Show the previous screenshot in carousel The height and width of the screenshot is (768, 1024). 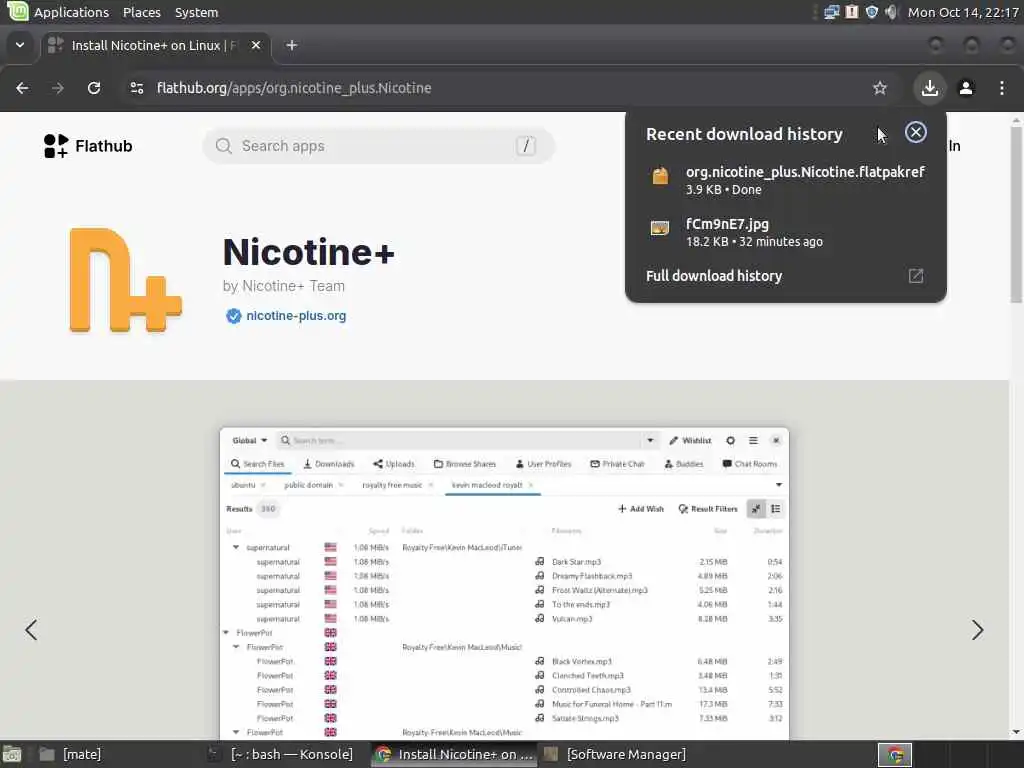(x=31, y=630)
